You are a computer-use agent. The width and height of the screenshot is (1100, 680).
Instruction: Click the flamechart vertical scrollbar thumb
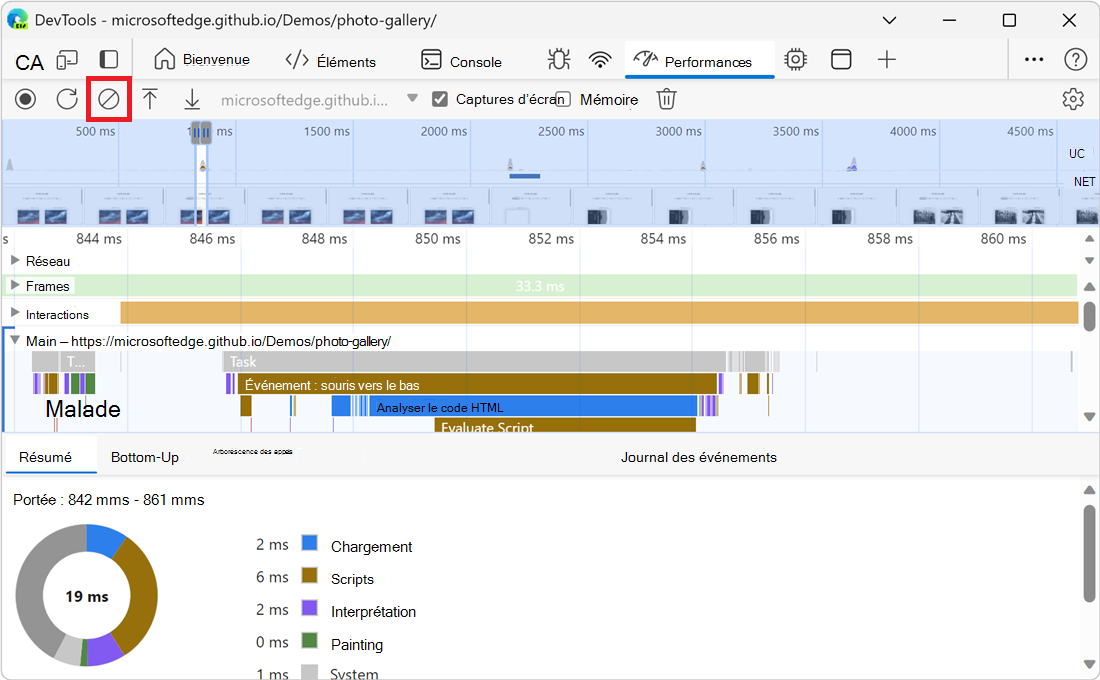coord(1089,316)
